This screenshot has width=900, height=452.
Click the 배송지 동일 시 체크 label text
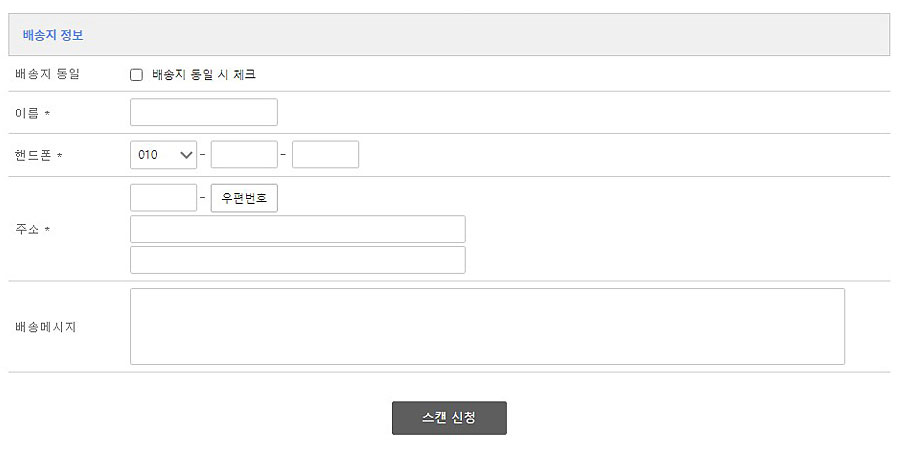[x=204, y=75]
